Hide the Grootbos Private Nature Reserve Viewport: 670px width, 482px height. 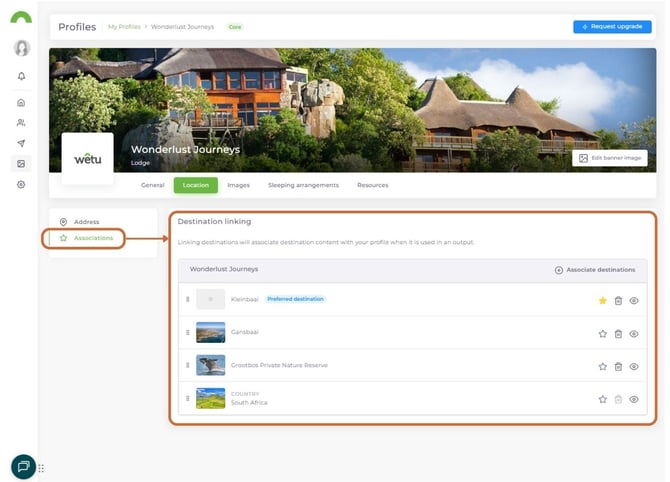click(x=634, y=366)
